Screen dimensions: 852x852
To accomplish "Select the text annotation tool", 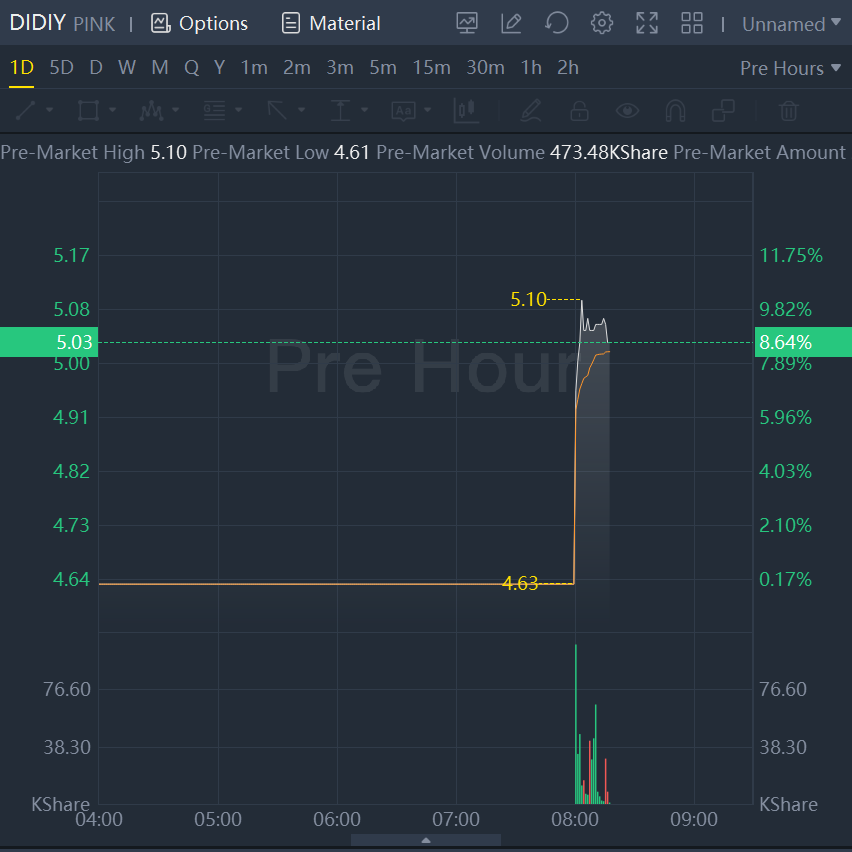I will click(x=403, y=111).
